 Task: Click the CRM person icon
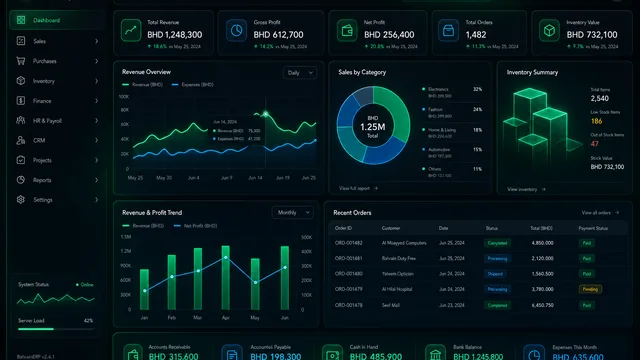coord(21,140)
